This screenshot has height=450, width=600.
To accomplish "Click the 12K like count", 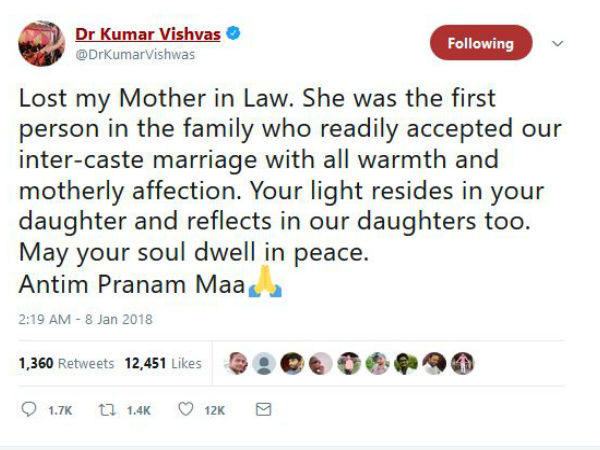I will click(215, 411).
